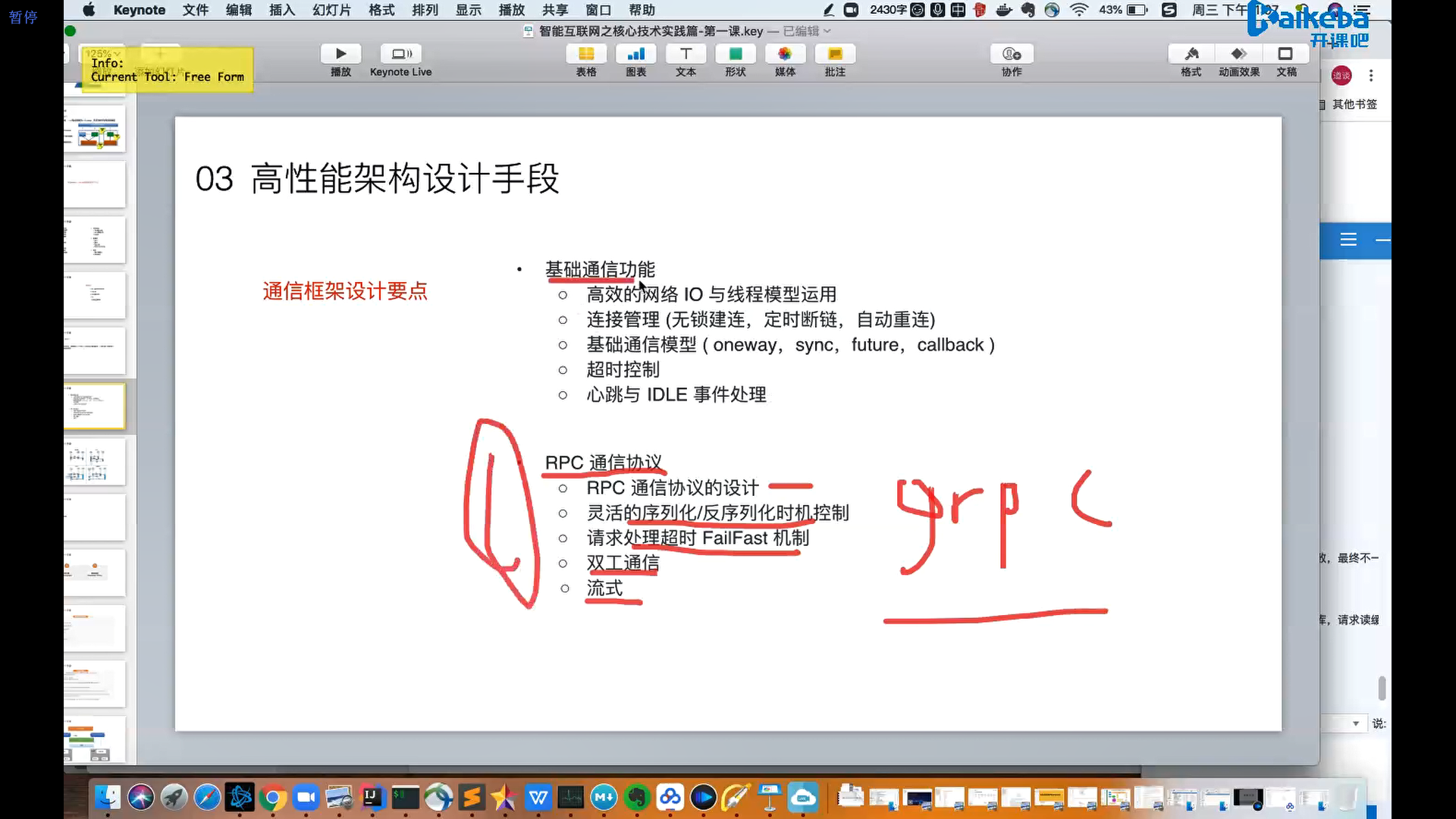1456x819 pixels.
Task: Click the Collaborate (协作) button
Action: 1012,54
